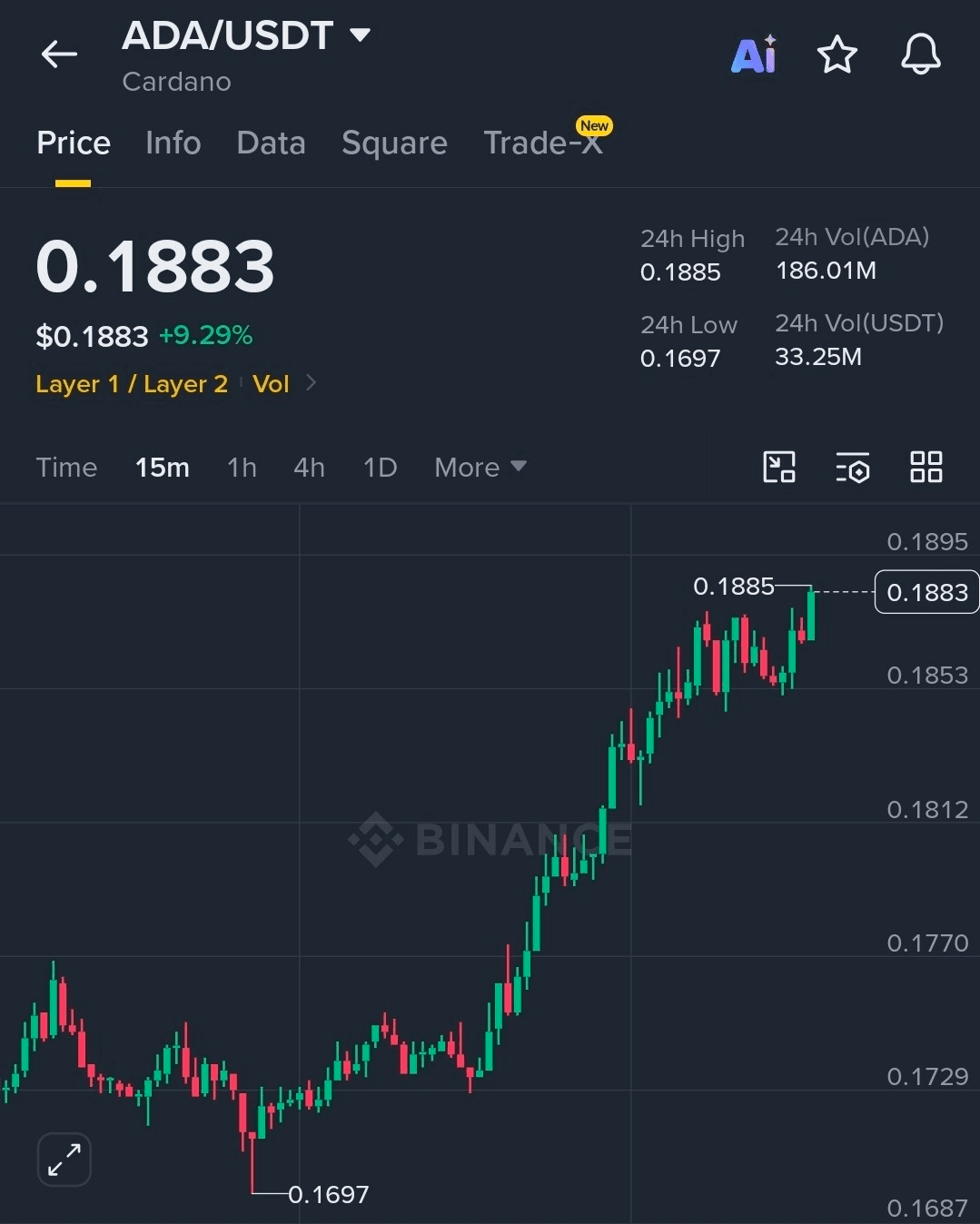Click the 0.1770 axis price label
Image resolution: width=980 pixels, height=1224 pixels.
[927, 943]
